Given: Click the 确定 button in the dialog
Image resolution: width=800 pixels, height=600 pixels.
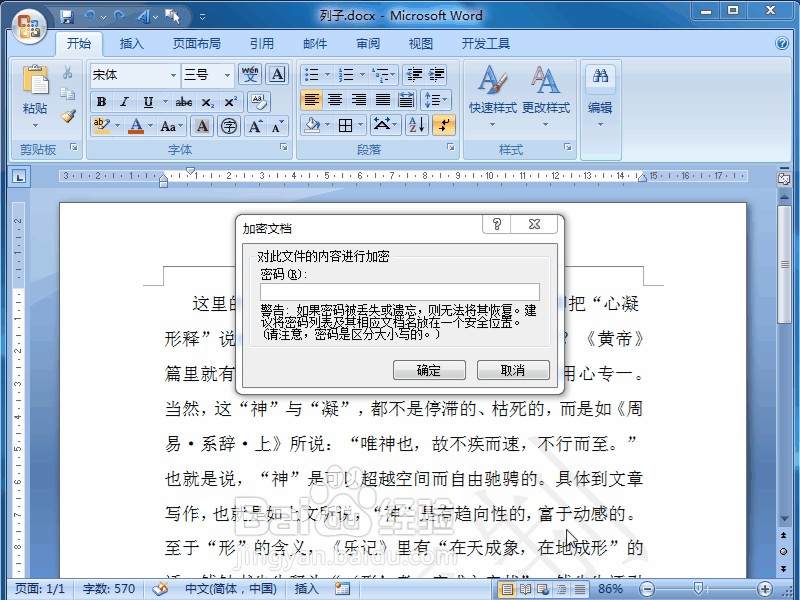Looking at the screenshot, I should point(429,369).
